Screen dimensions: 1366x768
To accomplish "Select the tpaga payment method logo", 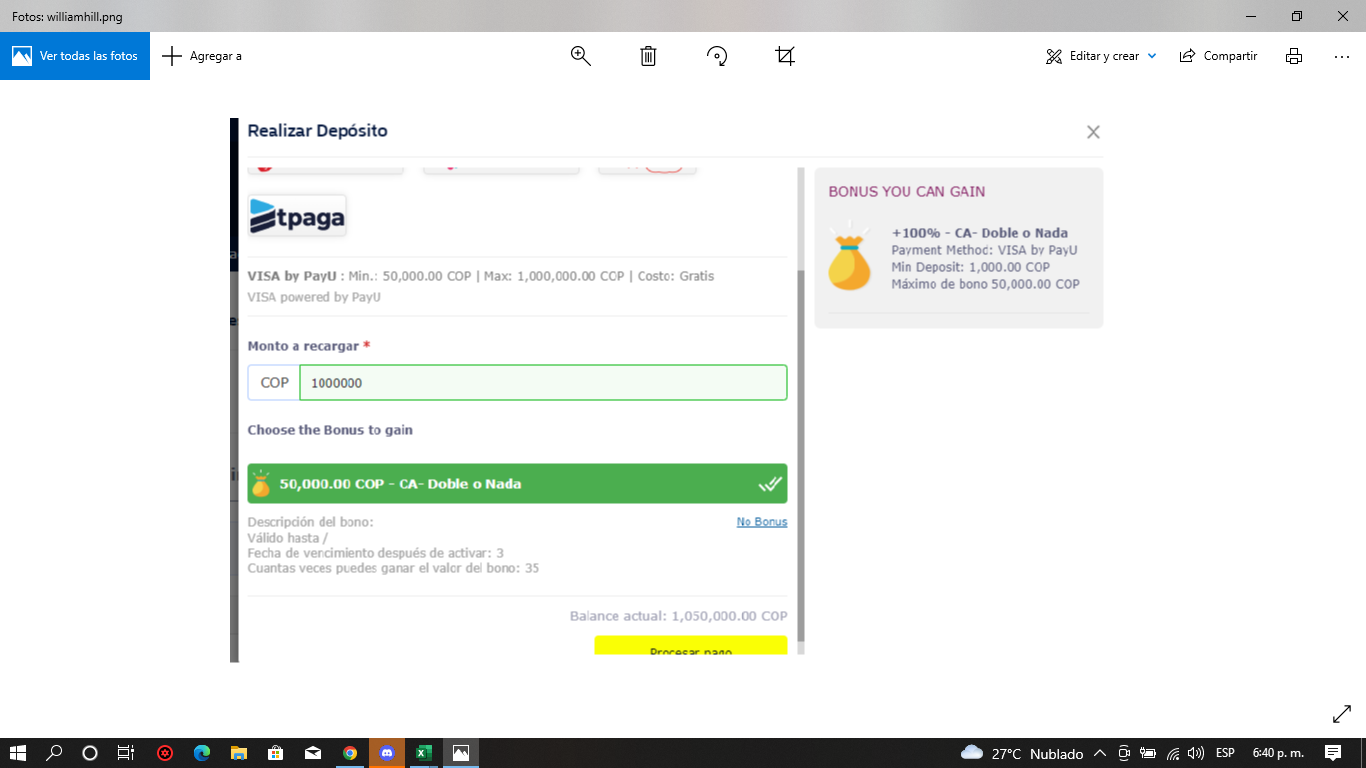I will coord(297,215).
